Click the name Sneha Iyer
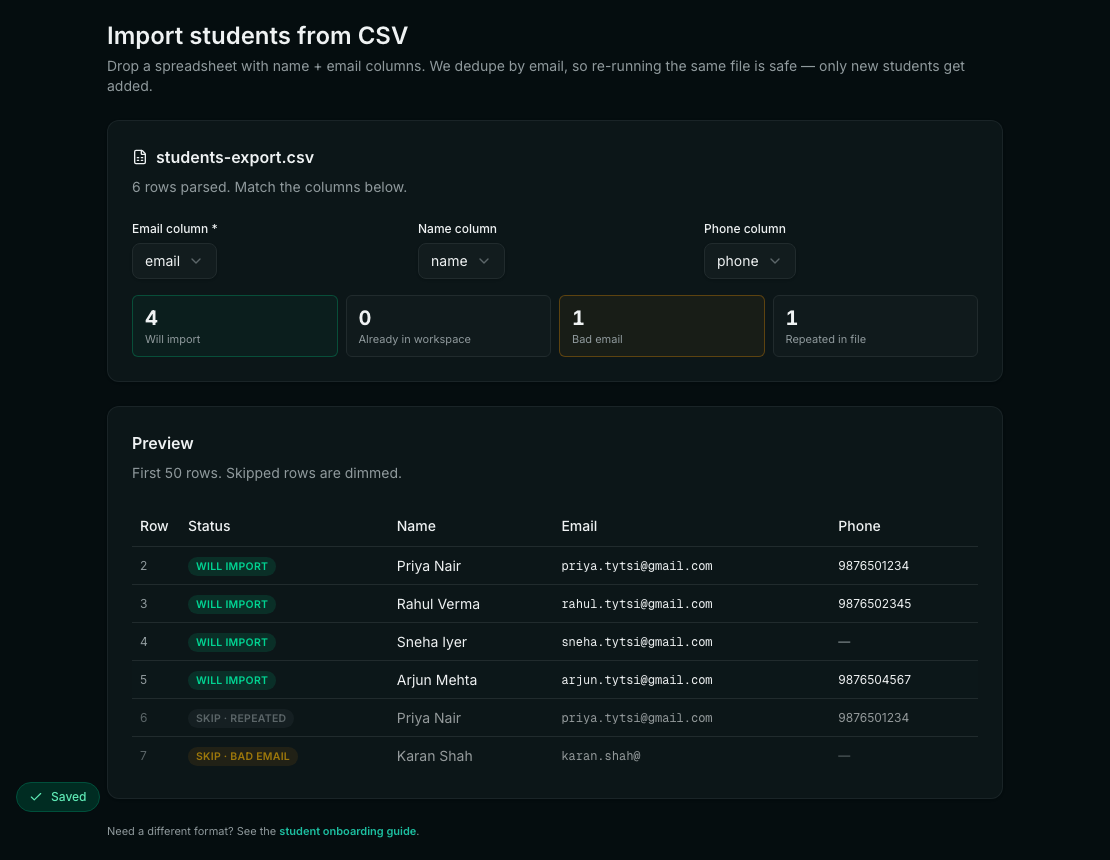 (x=432, y=642)
